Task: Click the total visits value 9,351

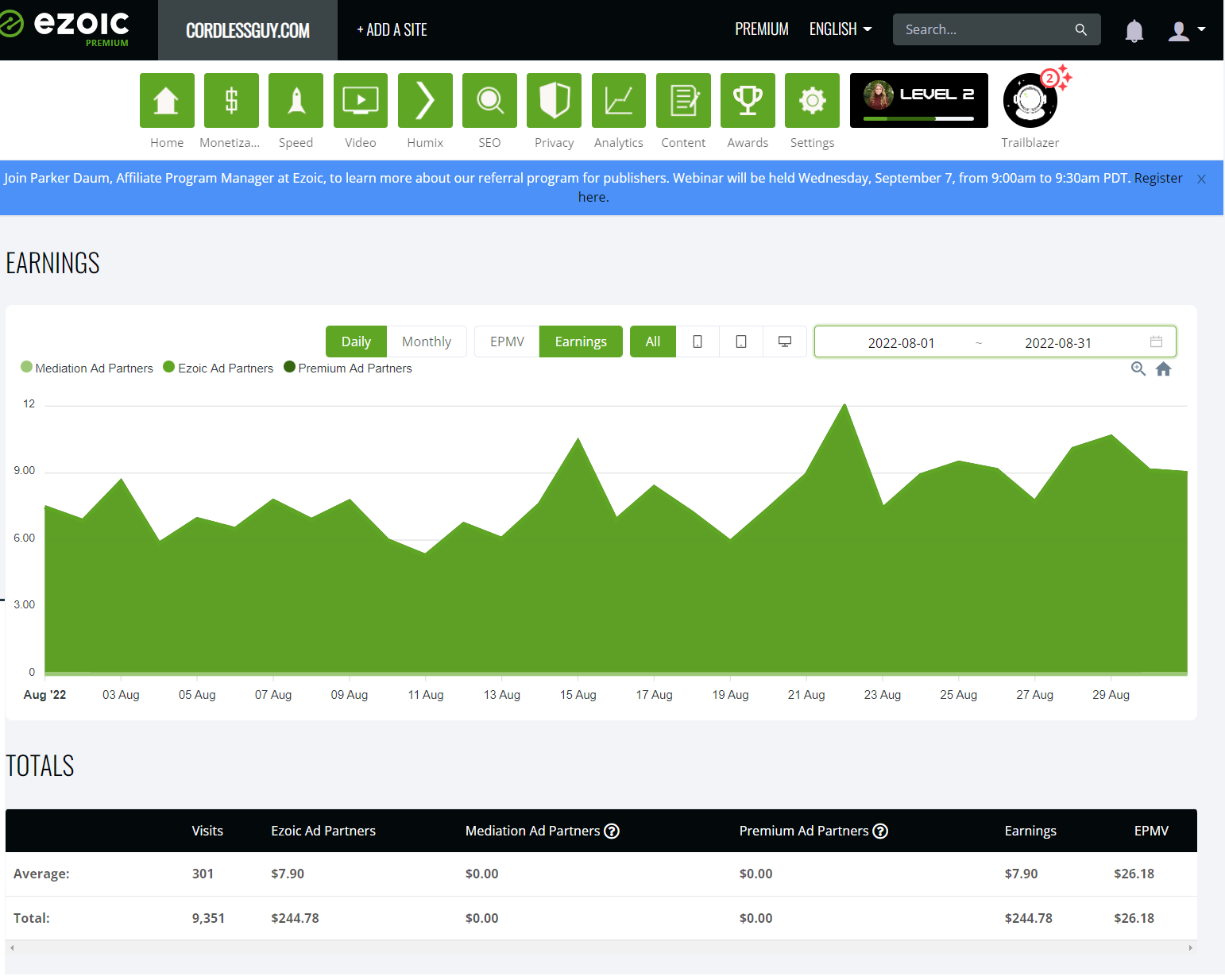Action: coord(208,918)
